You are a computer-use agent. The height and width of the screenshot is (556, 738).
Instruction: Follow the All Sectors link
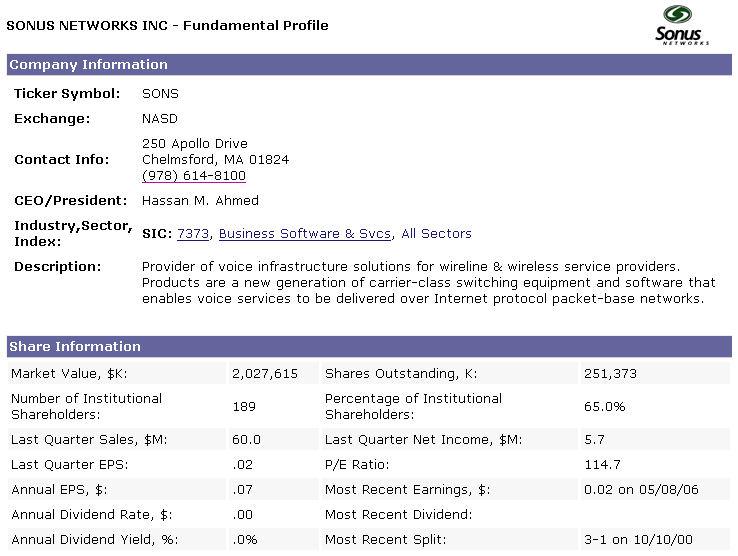point(436,234)
